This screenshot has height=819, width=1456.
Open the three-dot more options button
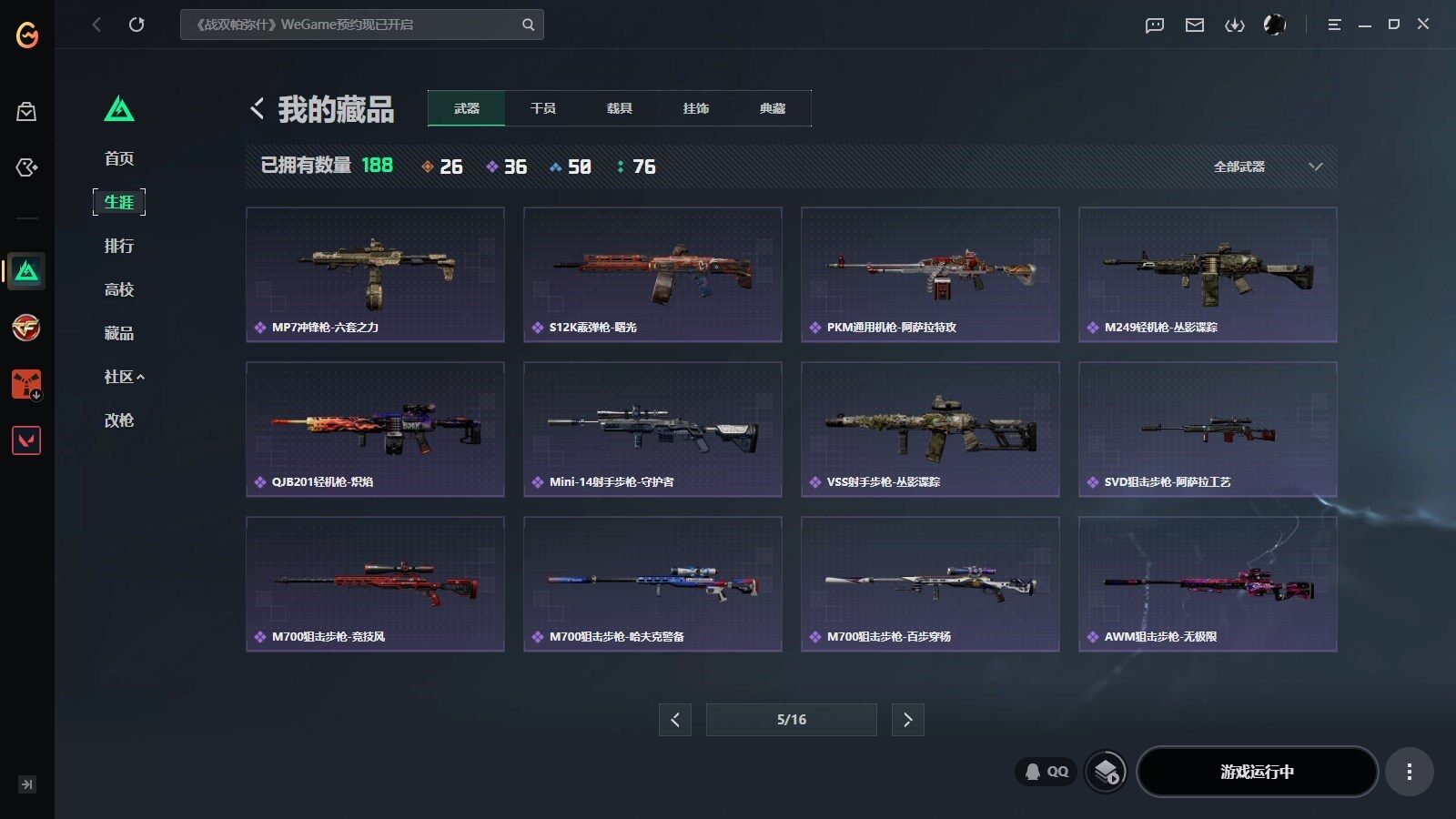[1409, 772]
